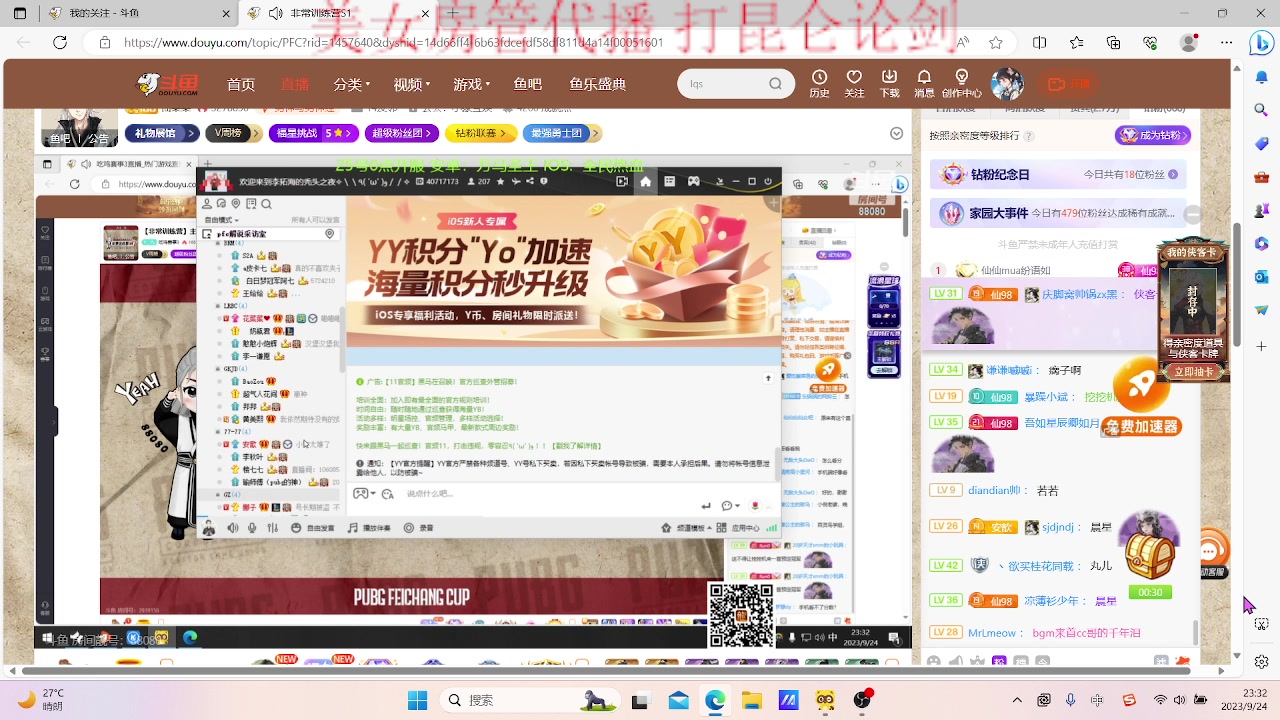Click 立即抽卡 button
The height and width of the screenshot is (720, 1280).
(1193, 371)
